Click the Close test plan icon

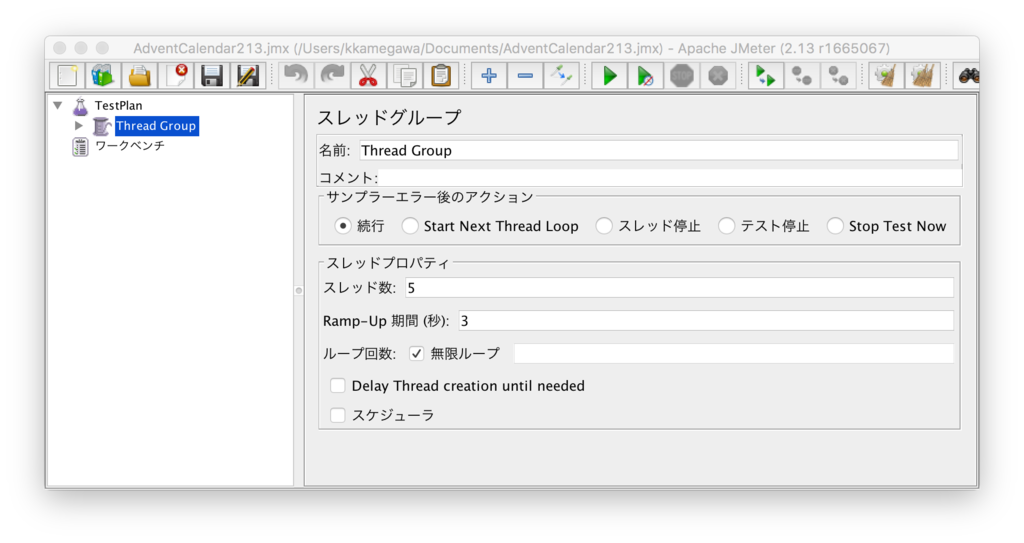[x=176, y=76]
